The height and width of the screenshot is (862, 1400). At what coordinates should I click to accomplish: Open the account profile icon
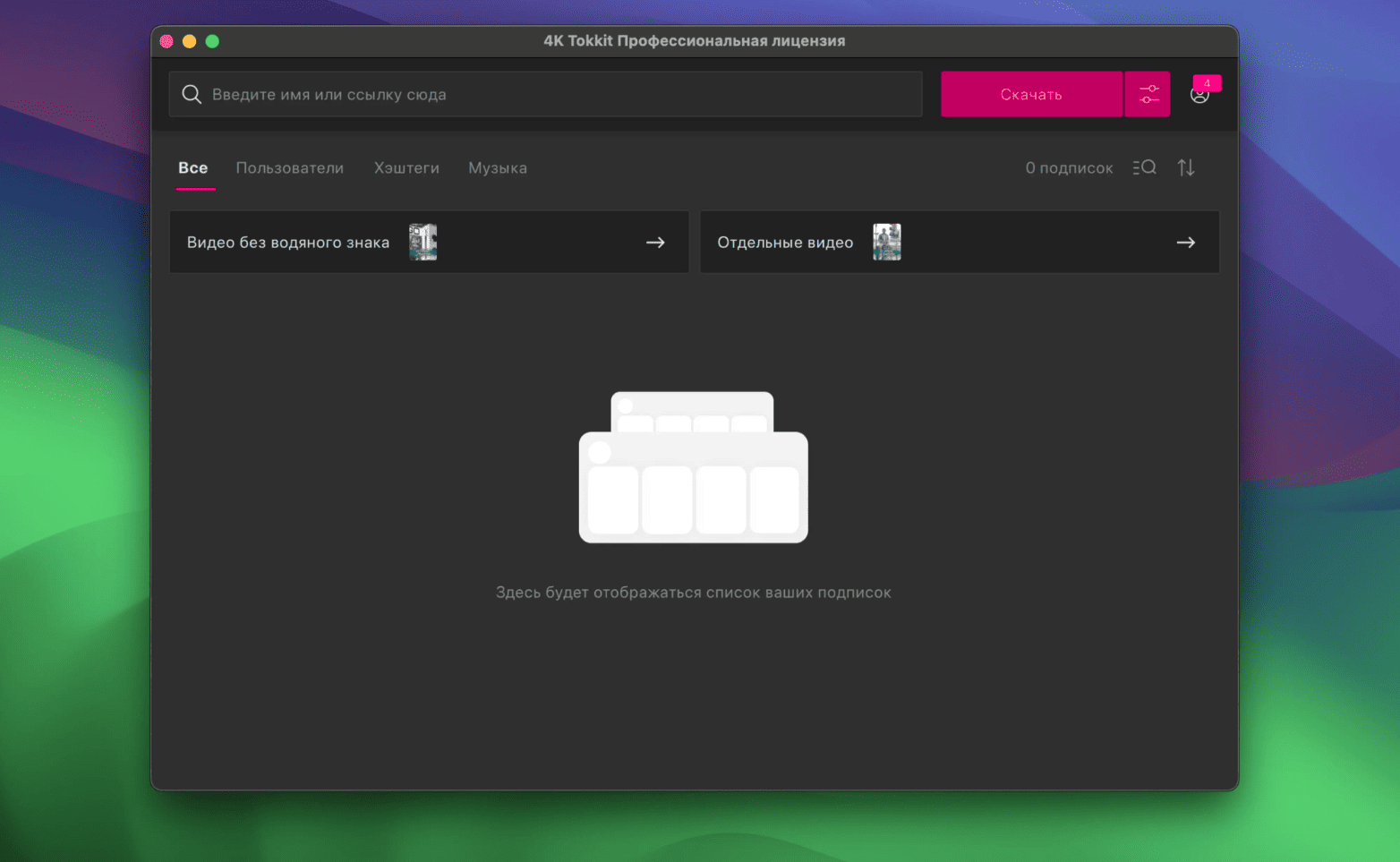(1199, 95)
